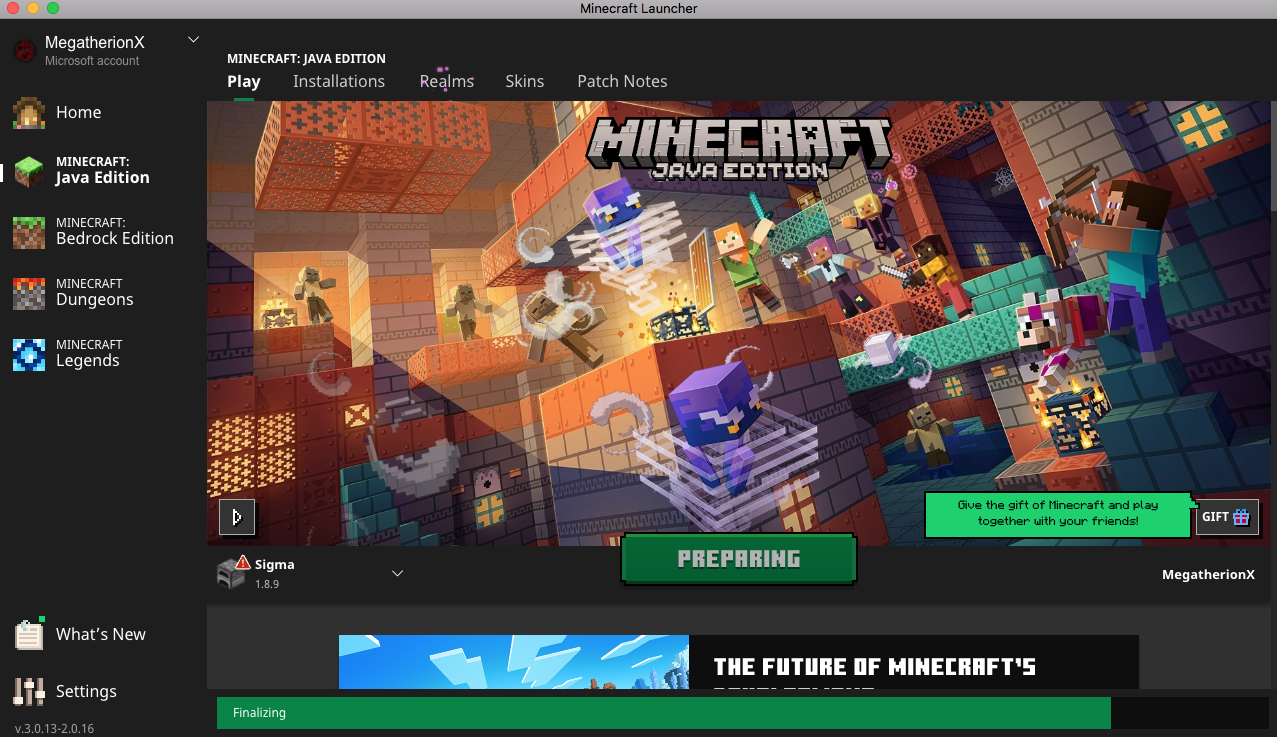This screenshot has width=1277, height=737.
Task: Click the green Preparing button
Action: tap(739, 559)
